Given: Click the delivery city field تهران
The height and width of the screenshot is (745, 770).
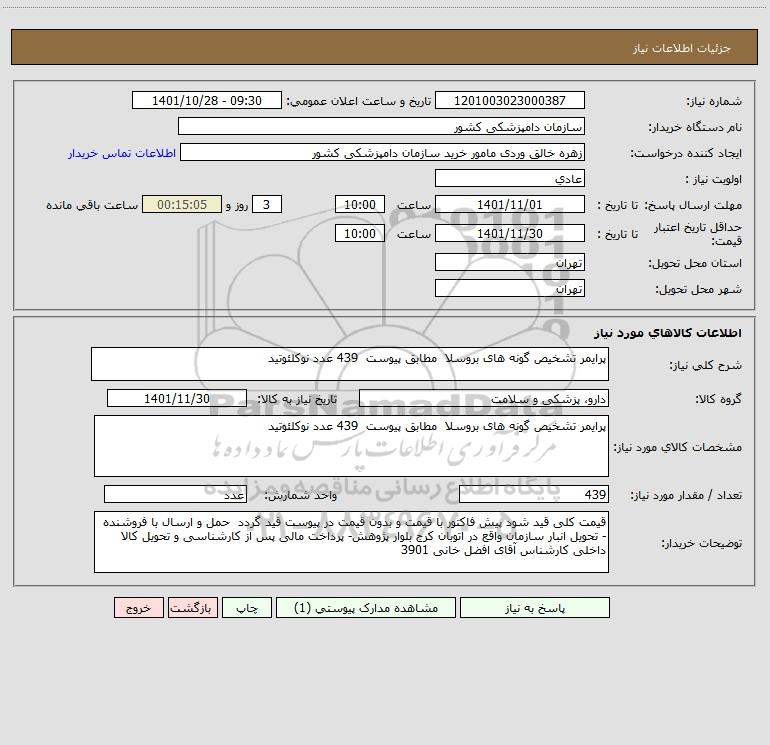Looking at the screenshot, I should tap(510, 289).
